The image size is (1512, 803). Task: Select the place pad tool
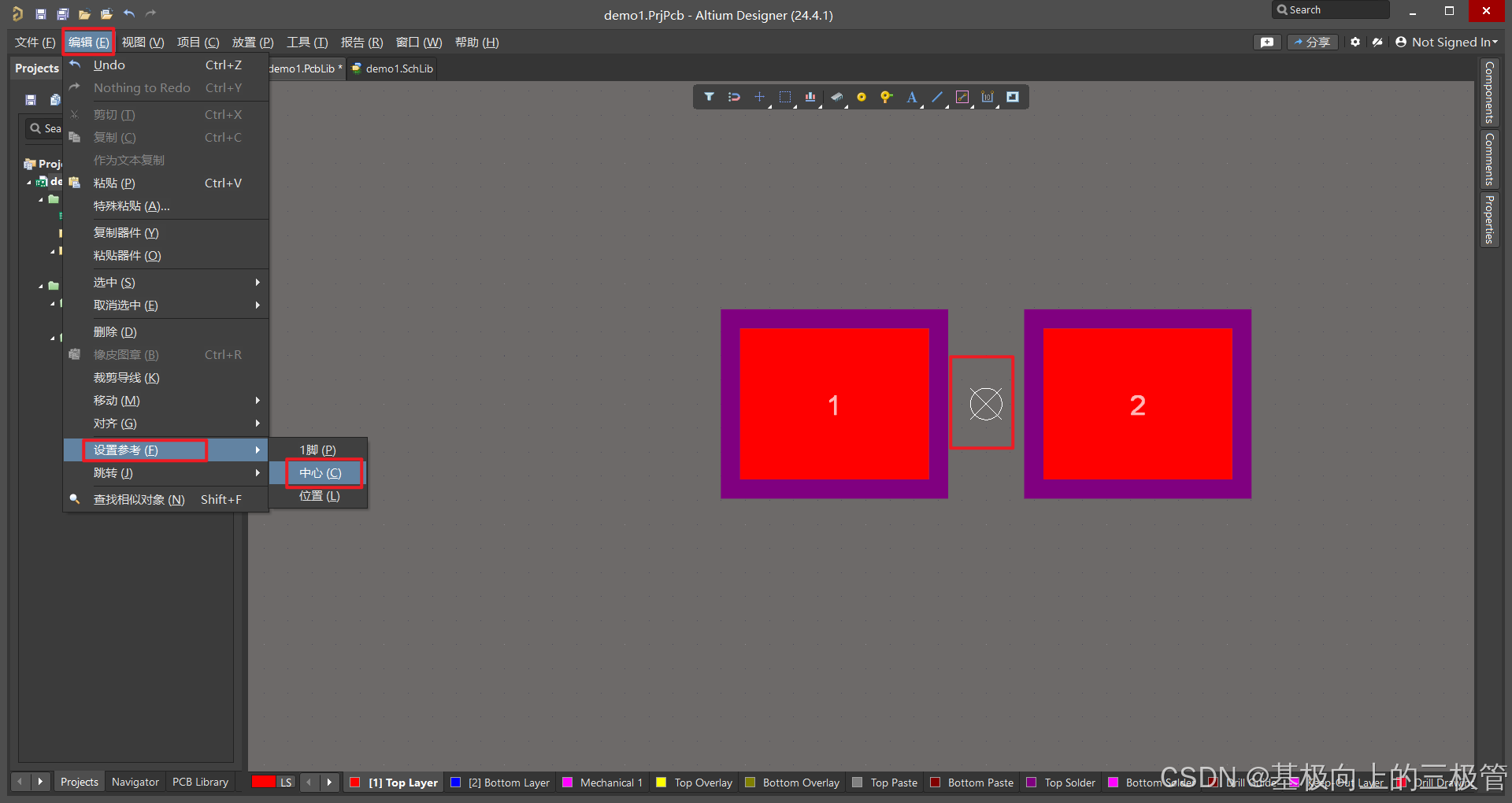(862, 97)
